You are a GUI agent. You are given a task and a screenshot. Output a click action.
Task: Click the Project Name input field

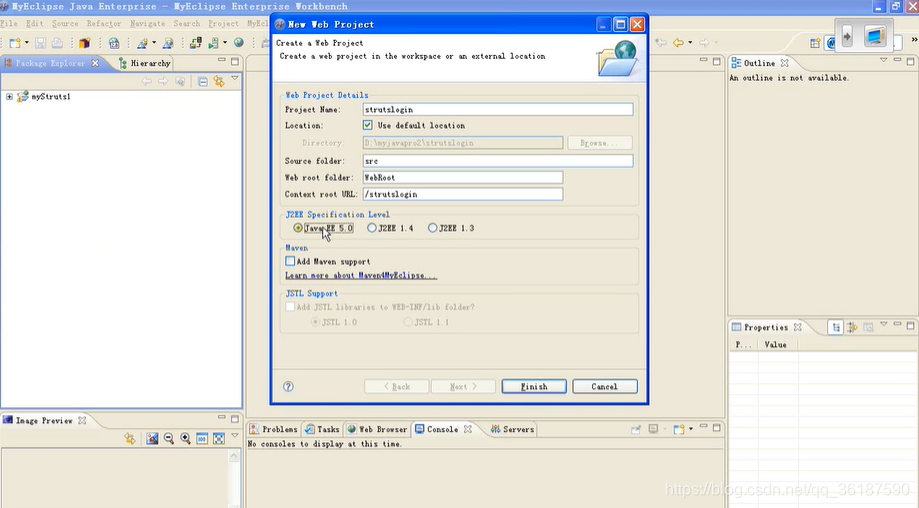coord(498,110)
